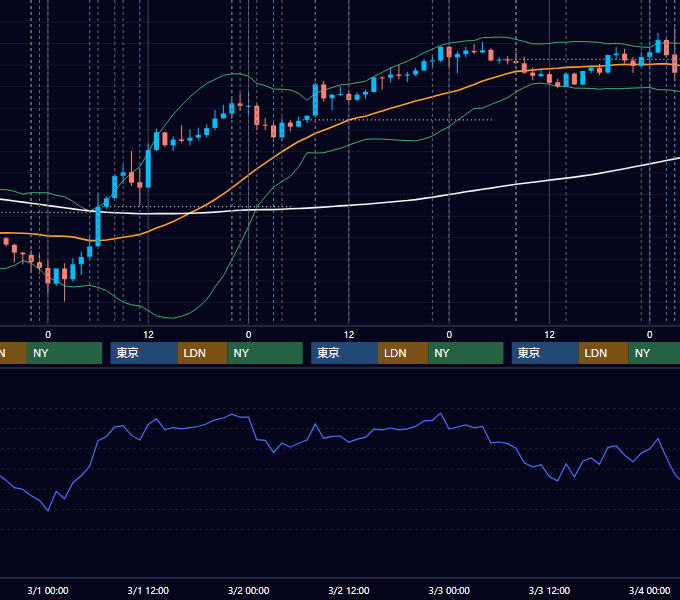Select the 東京 session block on 3/2
This screenshot has width=680, height=600.
tap(344, 353)
